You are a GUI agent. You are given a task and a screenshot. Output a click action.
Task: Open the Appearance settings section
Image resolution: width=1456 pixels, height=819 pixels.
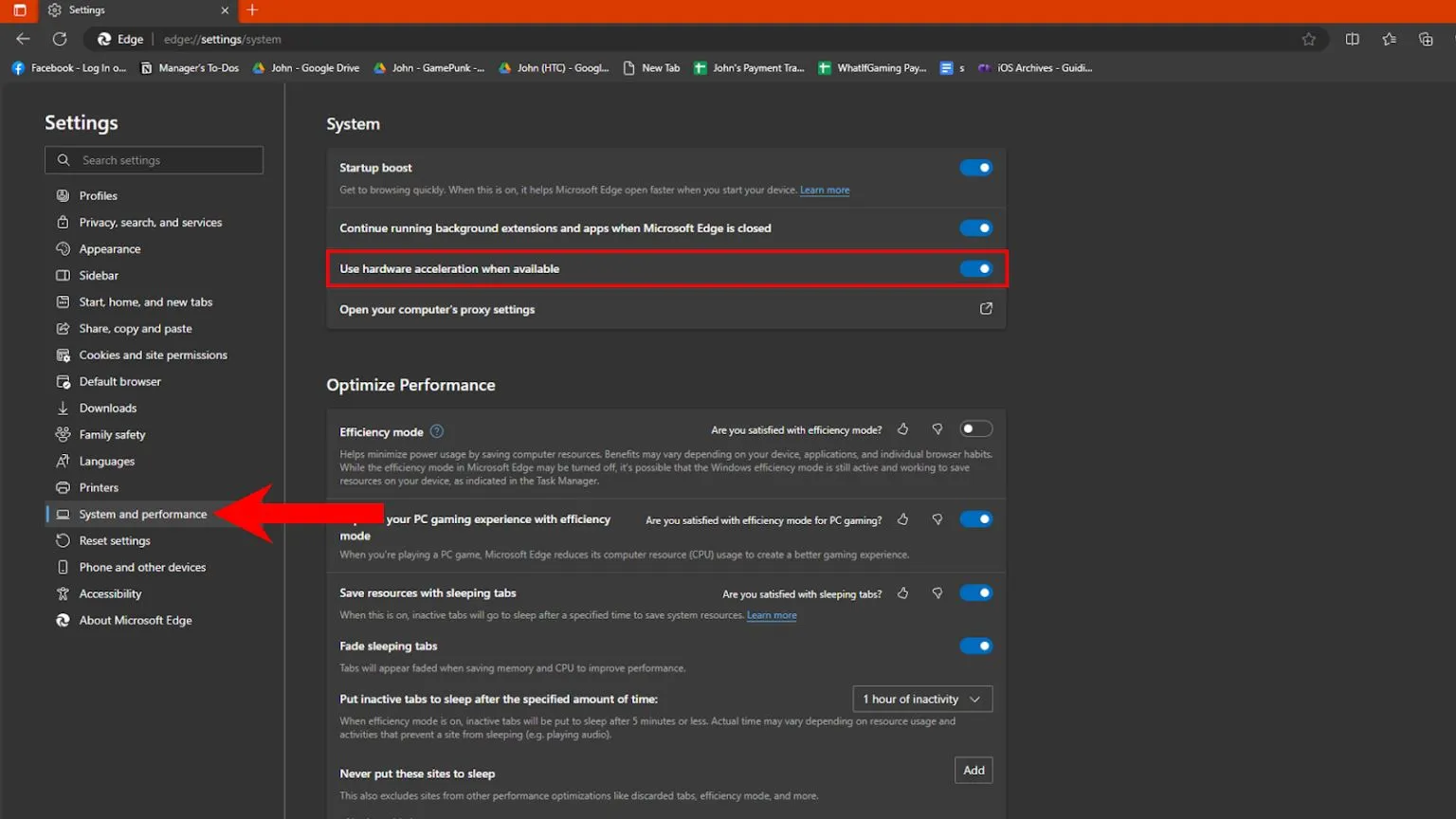click(110, 248)
